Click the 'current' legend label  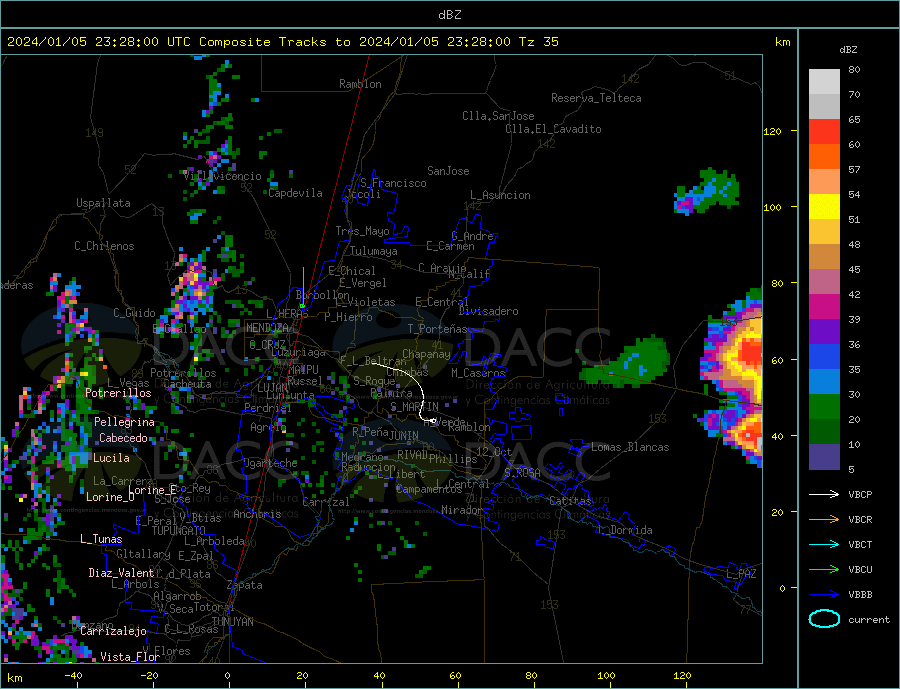868,620
